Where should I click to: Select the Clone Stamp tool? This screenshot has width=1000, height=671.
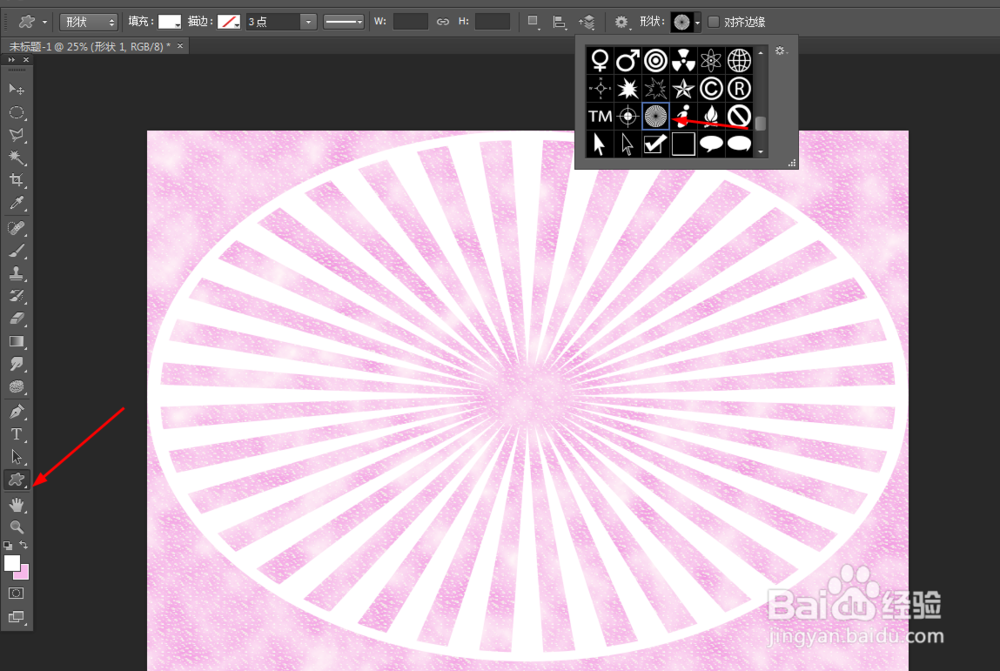coord(17,273)
